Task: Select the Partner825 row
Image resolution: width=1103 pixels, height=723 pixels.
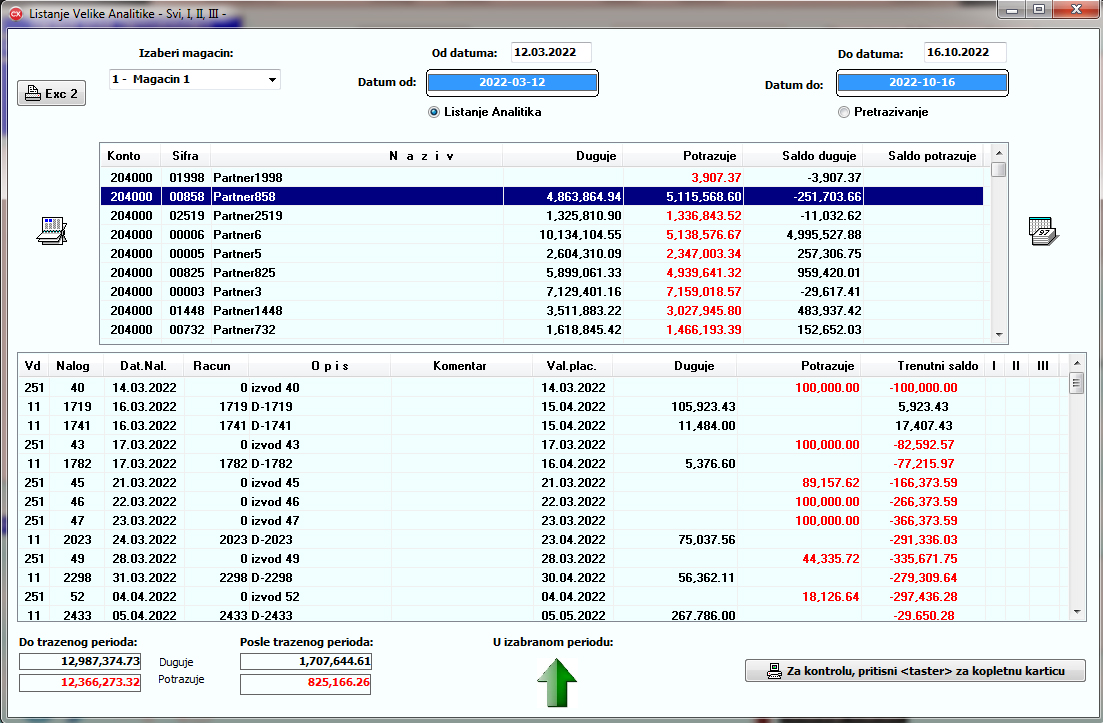Action: click(x=542, y=273)
